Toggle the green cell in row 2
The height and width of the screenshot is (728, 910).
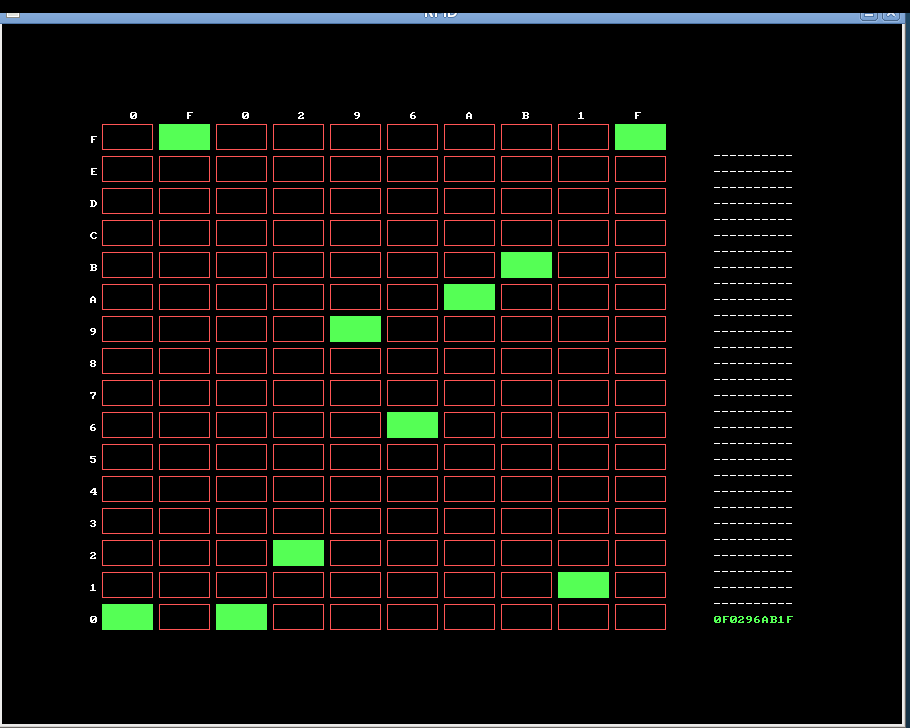(298, 553)
